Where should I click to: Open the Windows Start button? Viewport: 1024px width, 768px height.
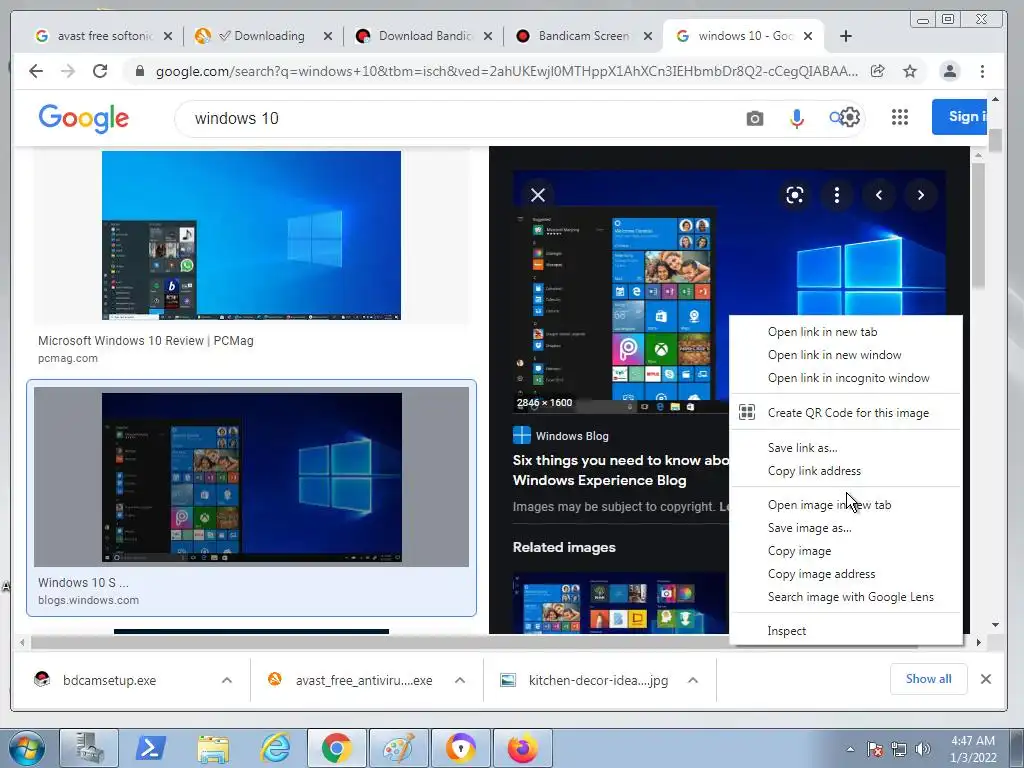(x=26, y=748)
